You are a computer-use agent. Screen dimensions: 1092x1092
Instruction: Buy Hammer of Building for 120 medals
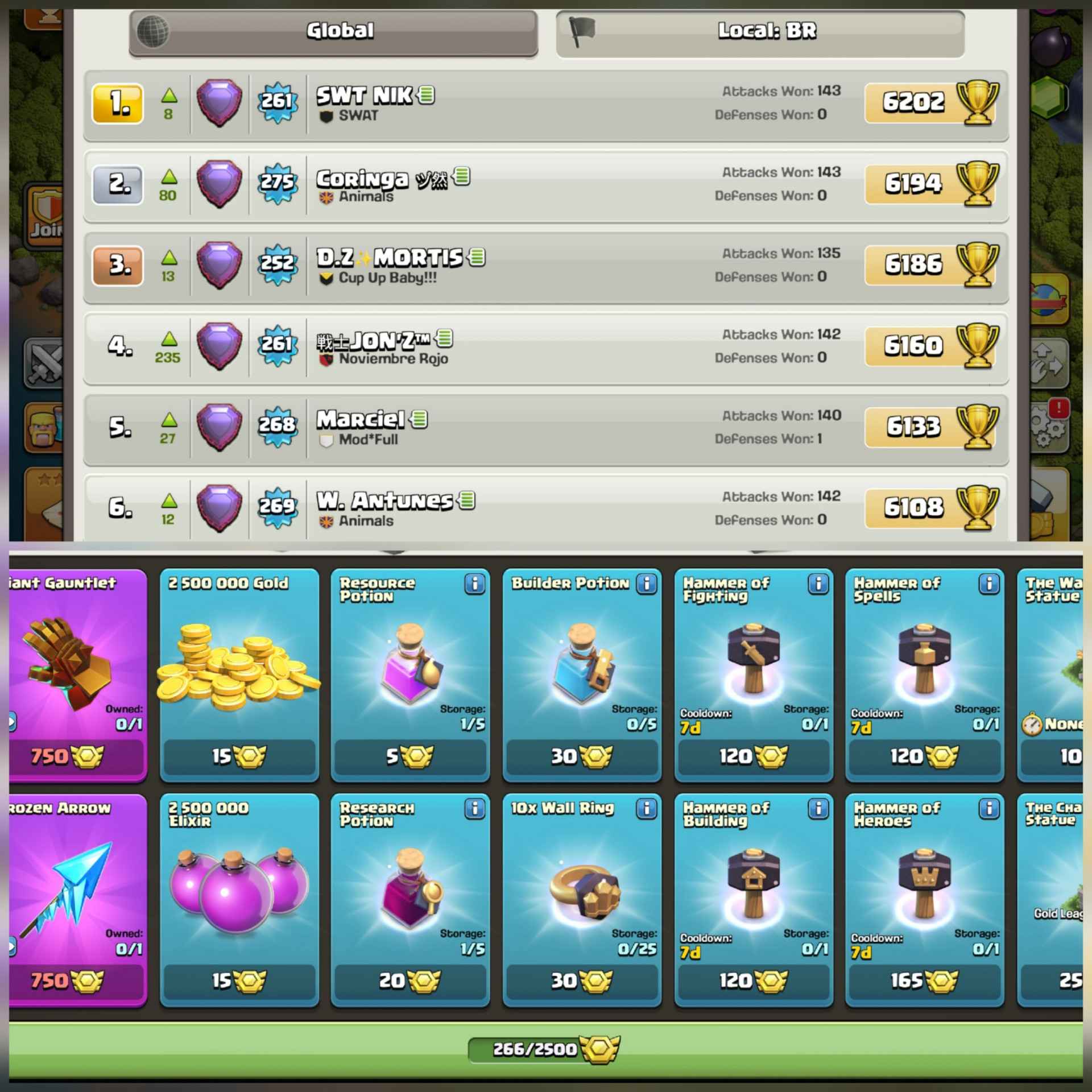754,981
